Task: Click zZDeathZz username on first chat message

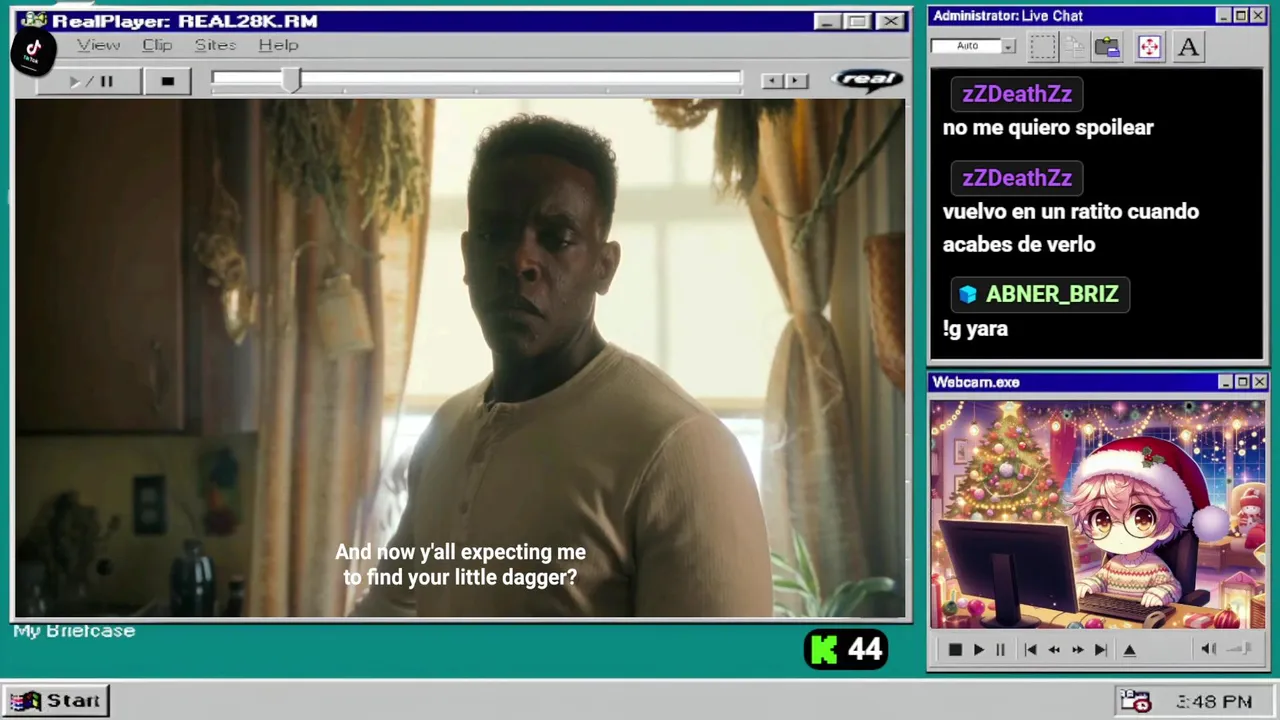Action: pos(1017,94)
